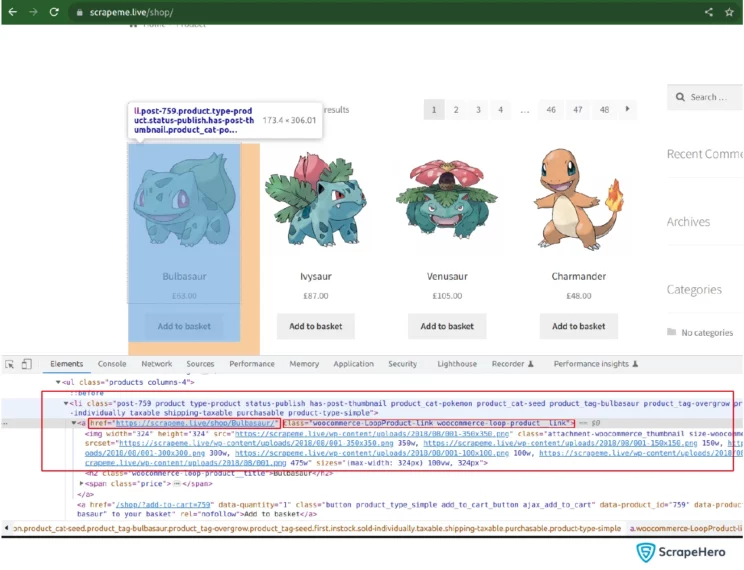The height and width of the screenshot is (570, 744).
Task: Open the Lighthouse tab
Action: pos(457,364)
